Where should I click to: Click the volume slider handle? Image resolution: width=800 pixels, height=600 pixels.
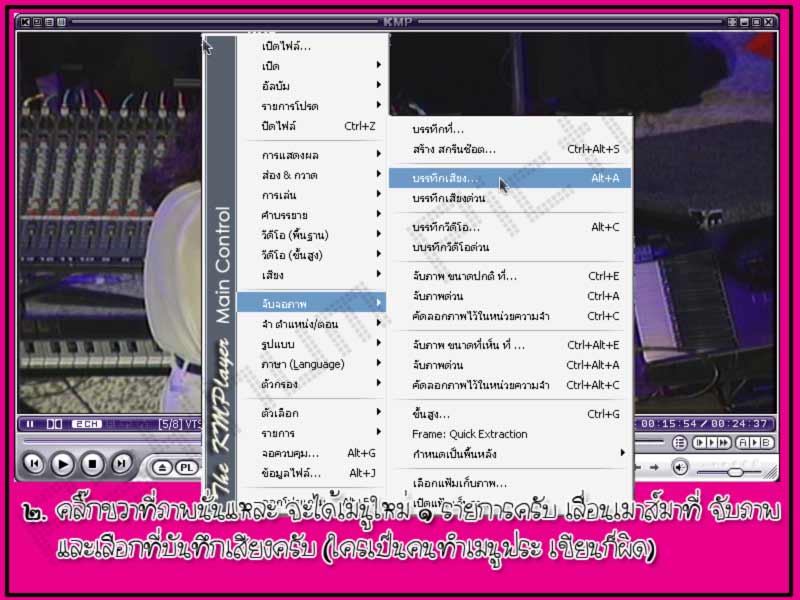click(735, 472)
